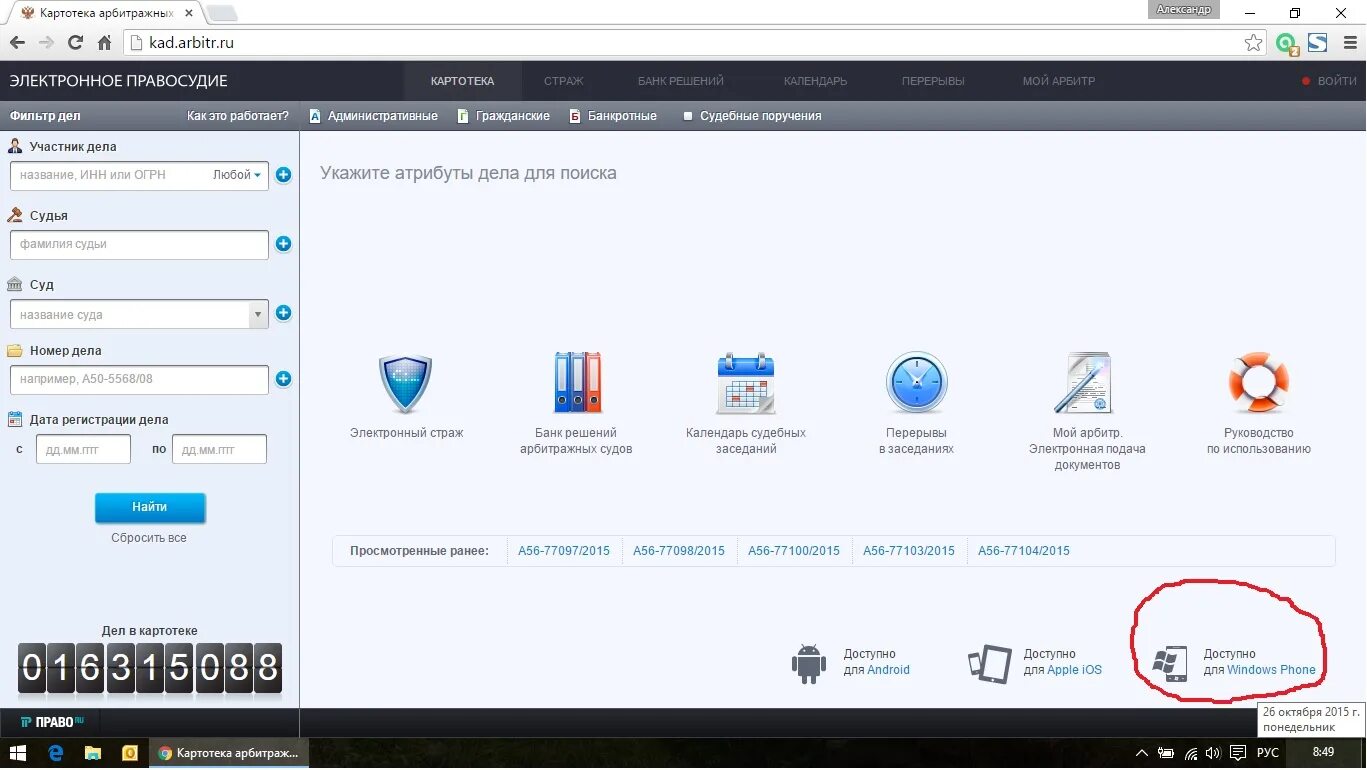The width and height of the screenshot is (1367, 770).
Task: Open Руководство по использованию lifebuoy icon
Action: tap(1258, 383)
